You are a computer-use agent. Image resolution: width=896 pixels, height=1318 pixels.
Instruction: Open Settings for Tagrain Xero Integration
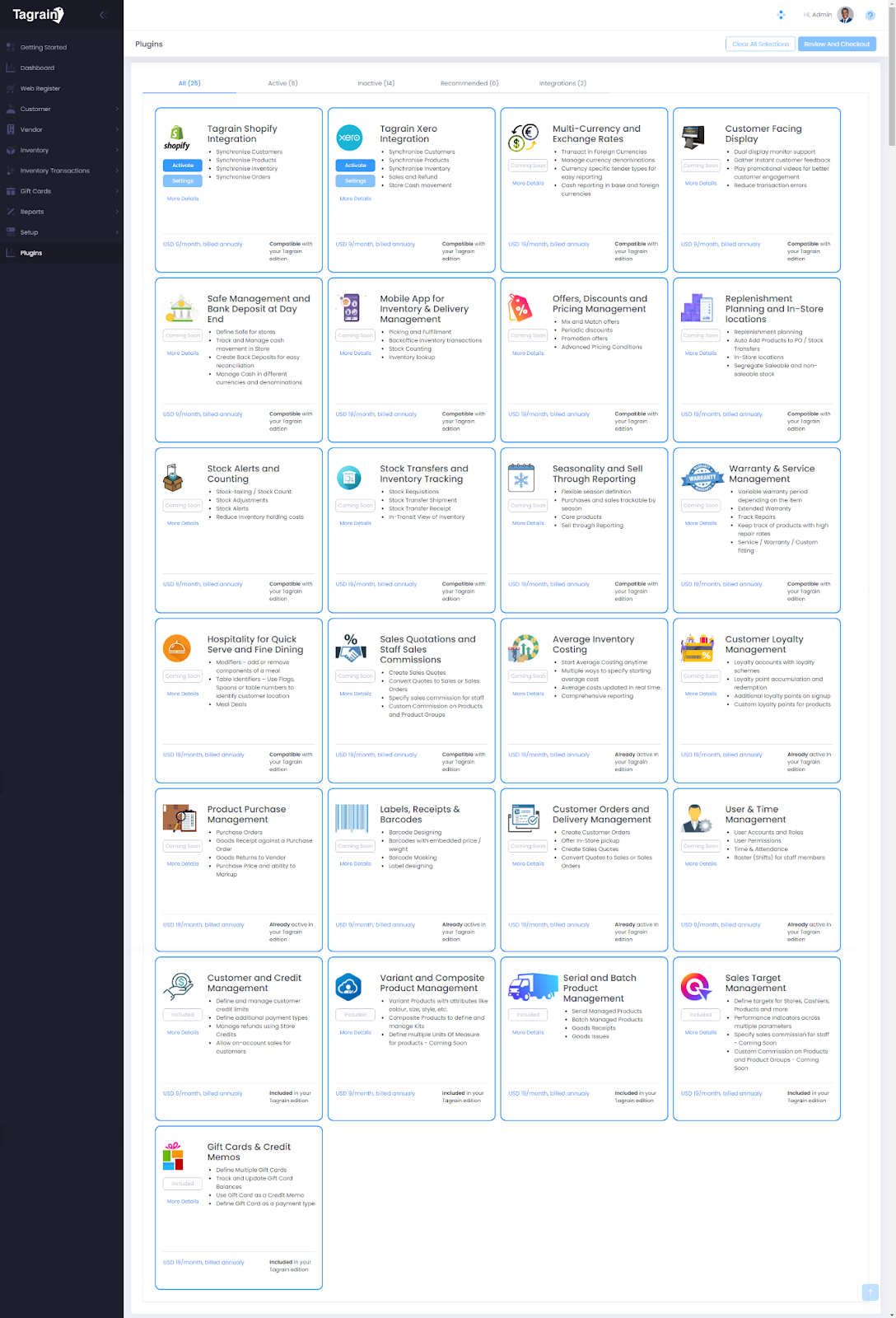(356, 180)
